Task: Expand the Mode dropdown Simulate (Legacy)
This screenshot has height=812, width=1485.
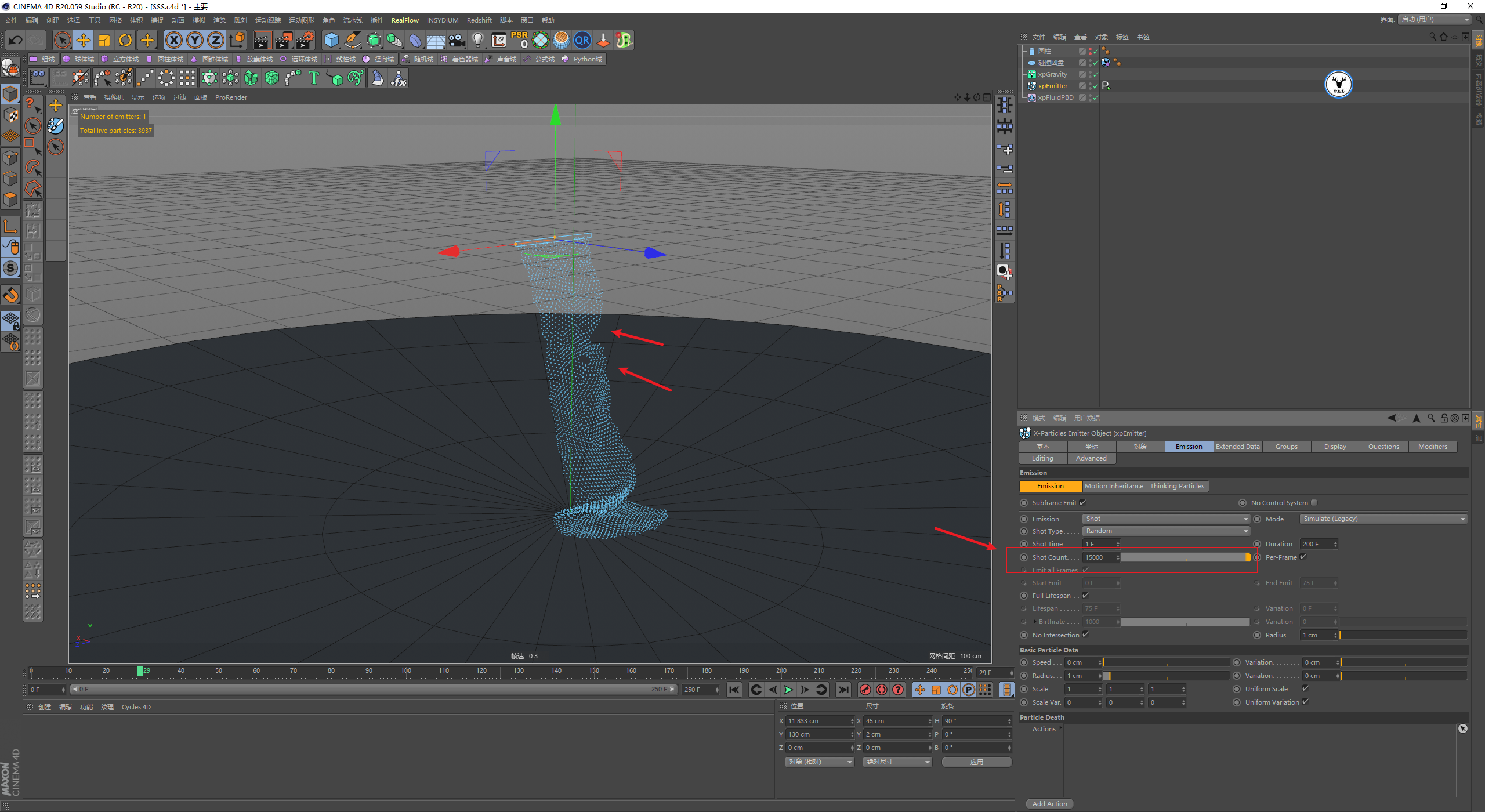Action: coord(1383,519)
